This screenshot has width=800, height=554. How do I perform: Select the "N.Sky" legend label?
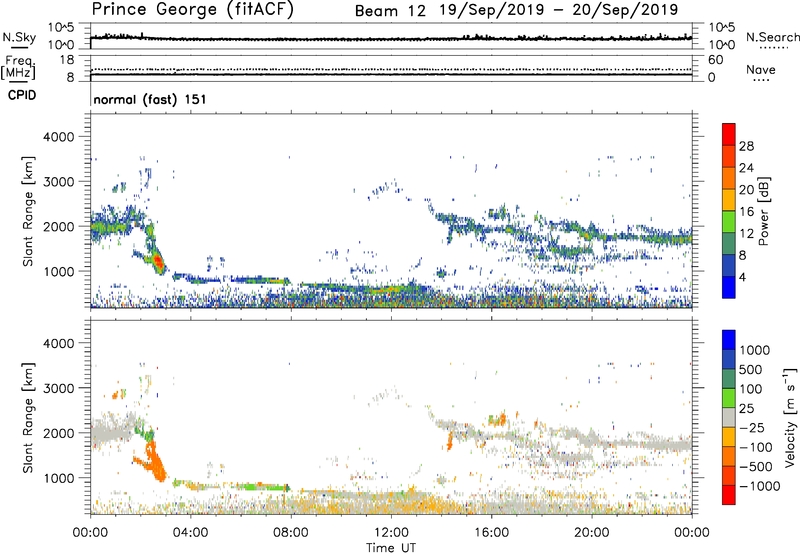pyautogui.click(x=19, y=37)
